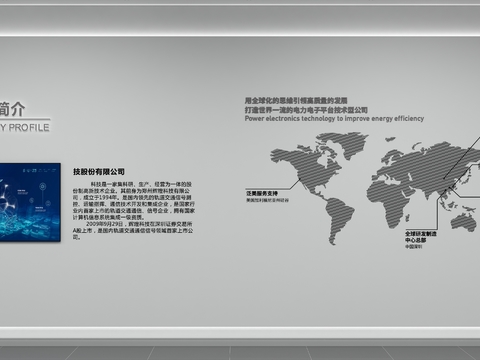Click the slogan line '打造世界一流的电力电子平台技术型公司'
The height and width of the screenshot is (360, 480).
(x=306, y=110)
